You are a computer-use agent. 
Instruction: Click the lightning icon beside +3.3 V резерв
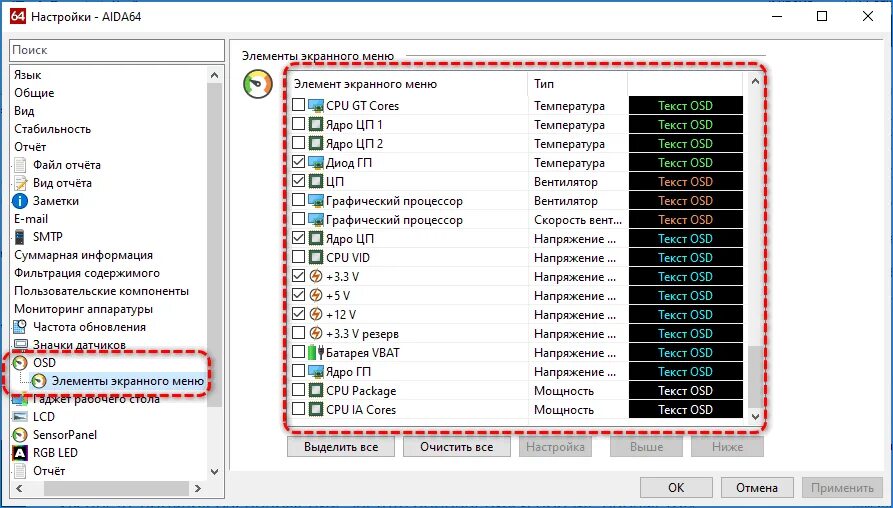click(316, 334)
